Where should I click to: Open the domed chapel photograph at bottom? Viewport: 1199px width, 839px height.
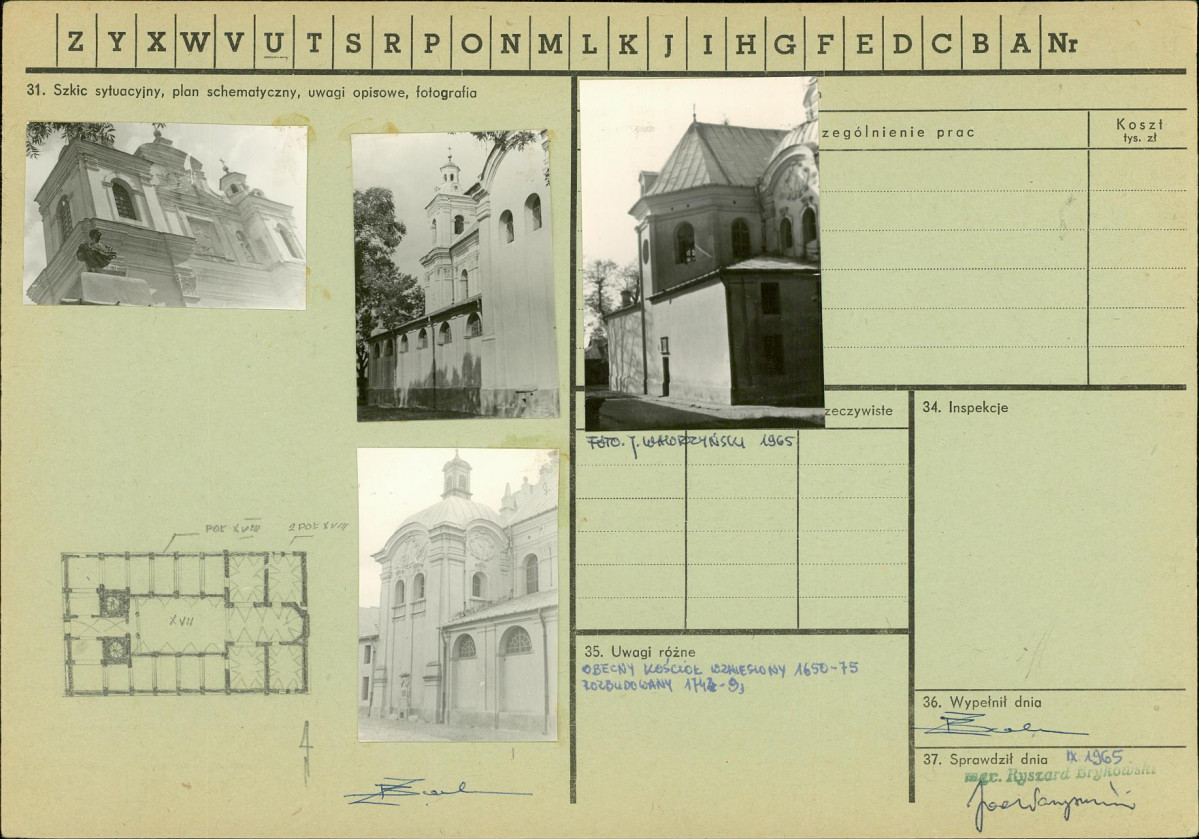[457, 594]
